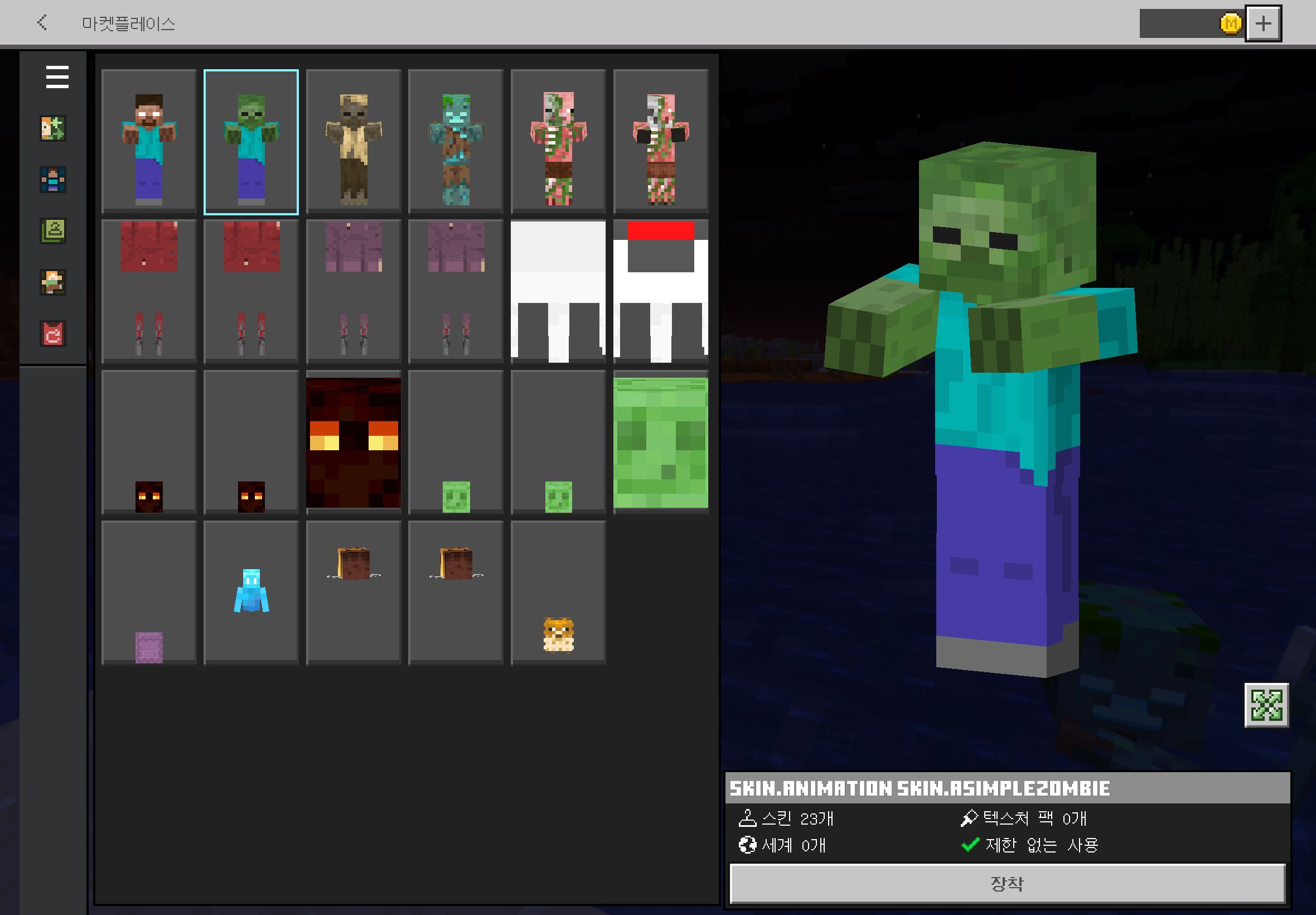Viewport: 1316px width, 915px height.
Task: Pick the large green slime skin
Action: click(661, 442)
